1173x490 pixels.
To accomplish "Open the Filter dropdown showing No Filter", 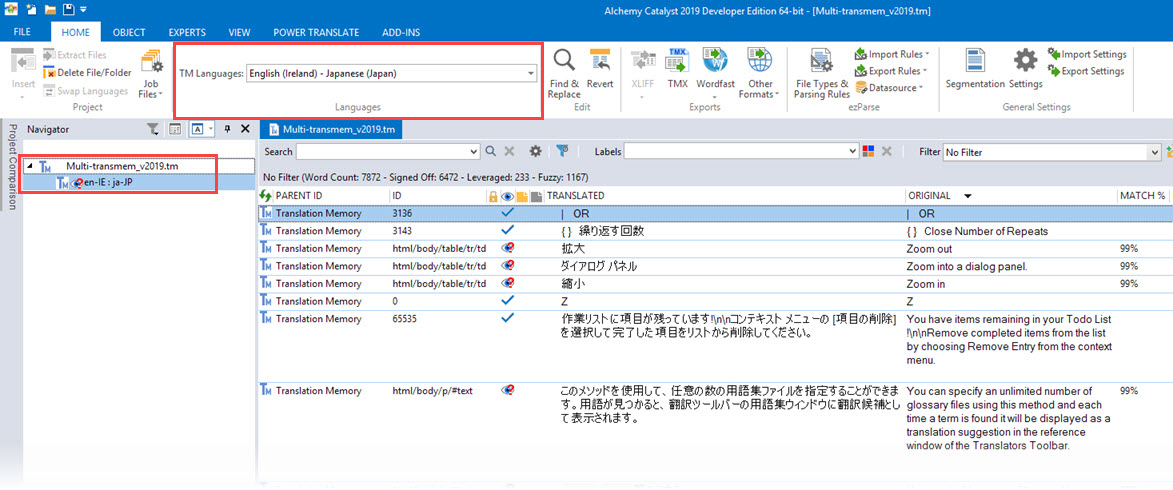I will click(1154, 152).
